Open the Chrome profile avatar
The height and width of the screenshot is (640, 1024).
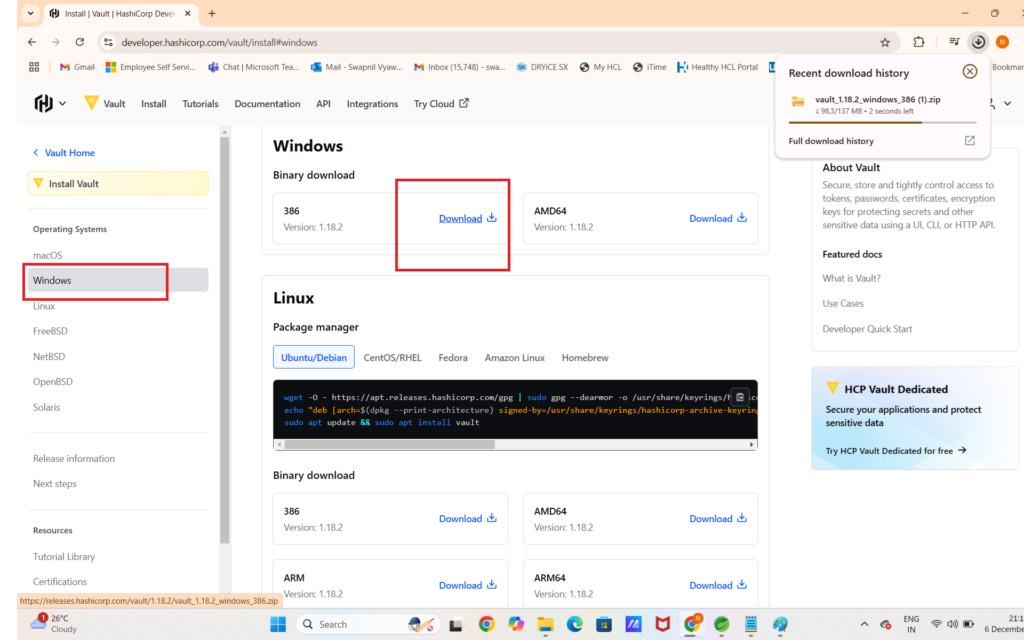(x=1002, y=42)
